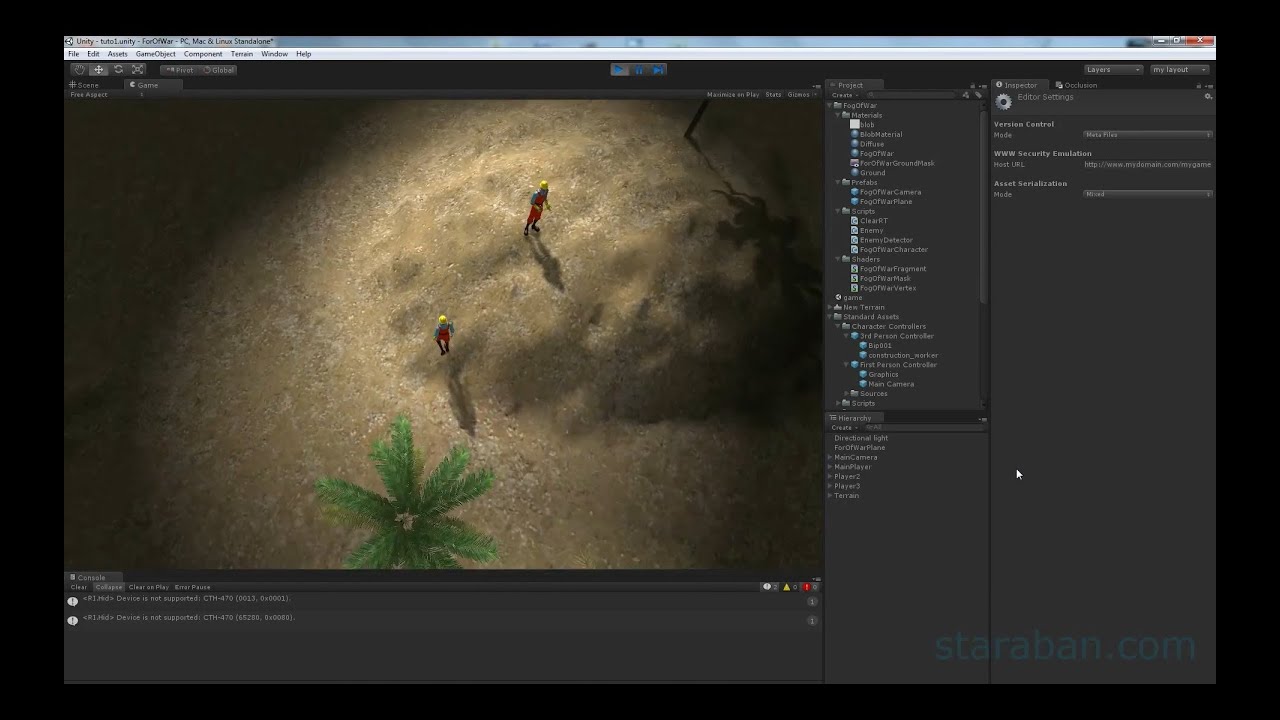Image resolution: width=1280 pixels, height=720 pixels.
Task: Collapse the Shaders folder
Action: (838, 259)
